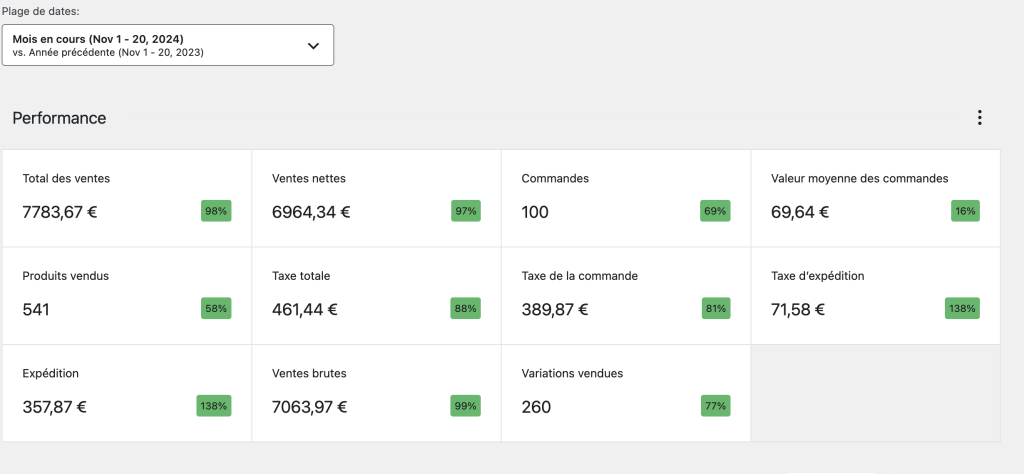The width and height of the screenshot is (1024, 474).
Task: Expand the date range chevron arrow
Action: (x=313, y=46)
